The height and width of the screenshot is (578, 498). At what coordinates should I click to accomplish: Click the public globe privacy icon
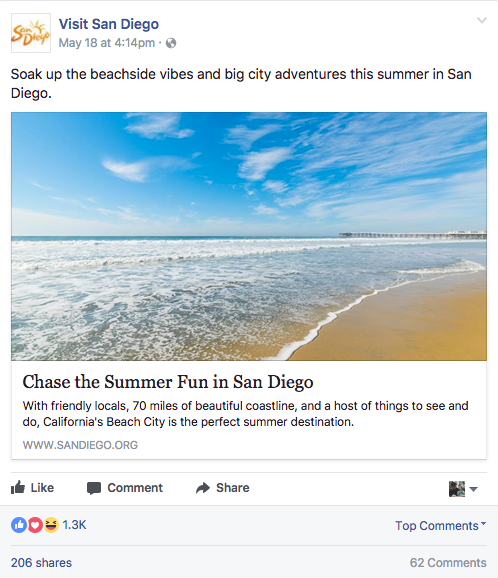pyautogui.click(x=171, y=43)
